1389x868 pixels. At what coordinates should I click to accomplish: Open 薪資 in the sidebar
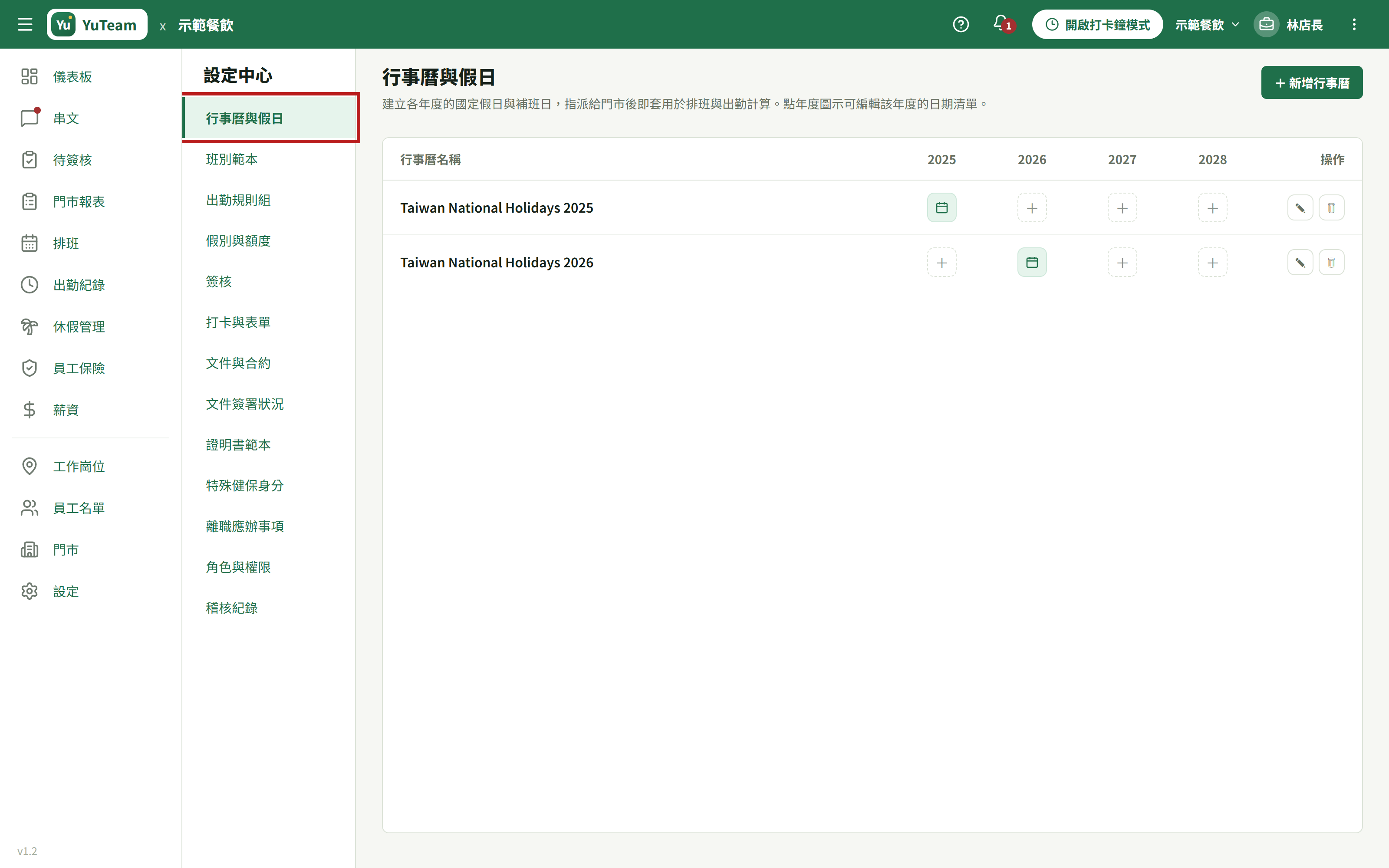click(x=91, y=410)
